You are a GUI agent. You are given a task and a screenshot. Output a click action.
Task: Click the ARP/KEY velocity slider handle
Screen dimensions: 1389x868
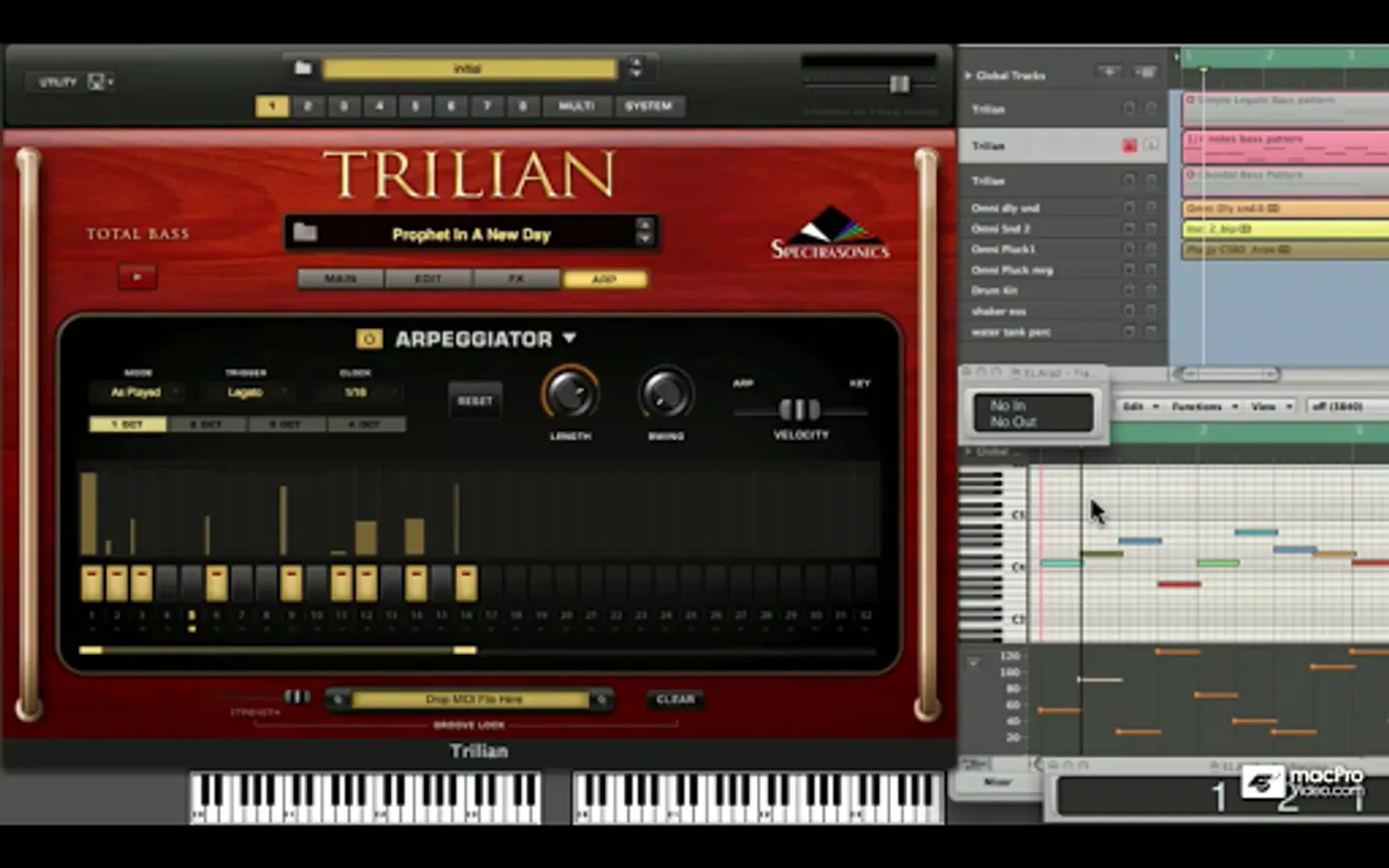tap(800, 410)
